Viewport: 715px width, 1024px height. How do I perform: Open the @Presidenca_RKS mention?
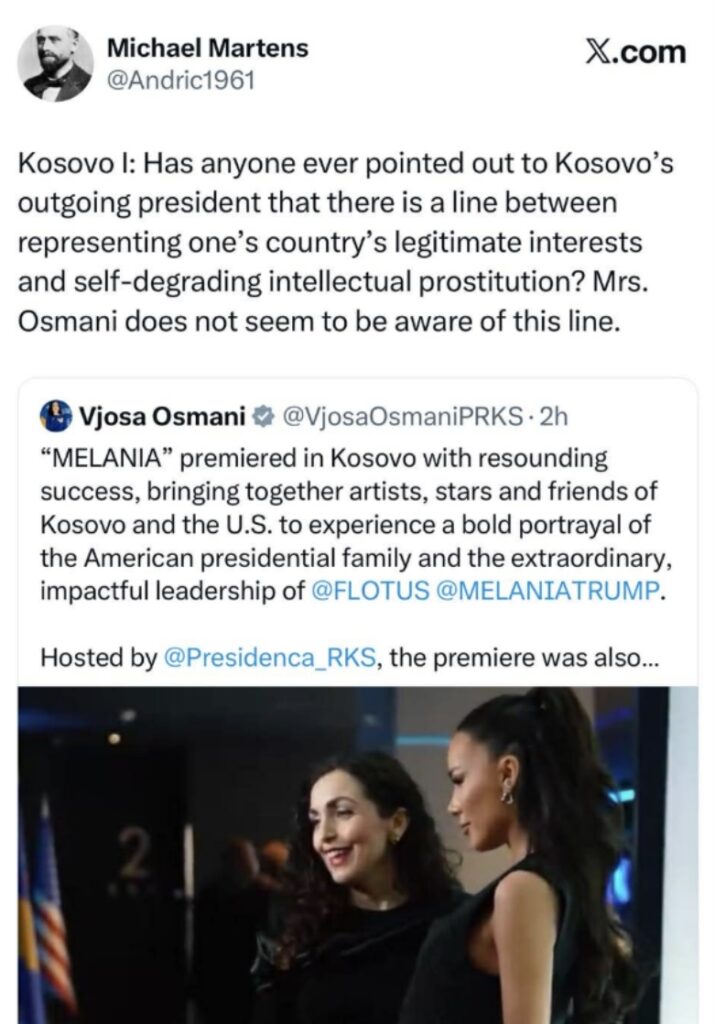point(267,657)
